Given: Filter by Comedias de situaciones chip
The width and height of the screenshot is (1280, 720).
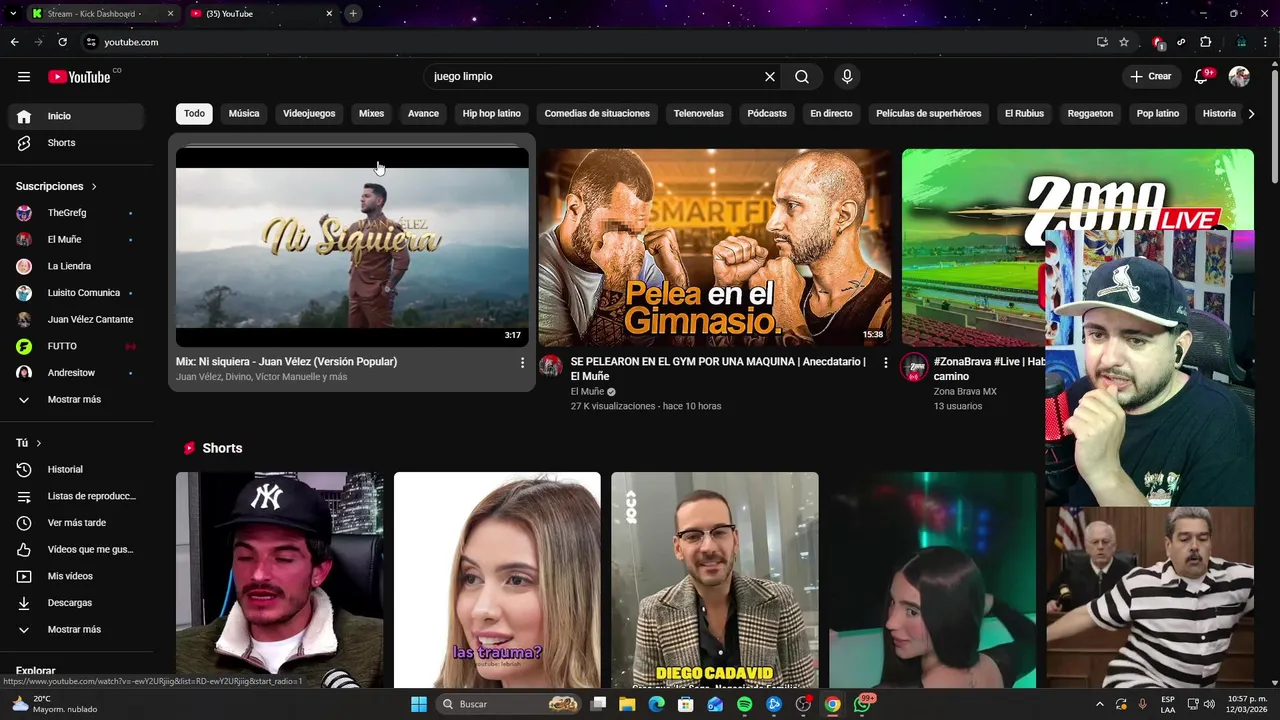Looking at the screenshot, I should tap(597, 114).
